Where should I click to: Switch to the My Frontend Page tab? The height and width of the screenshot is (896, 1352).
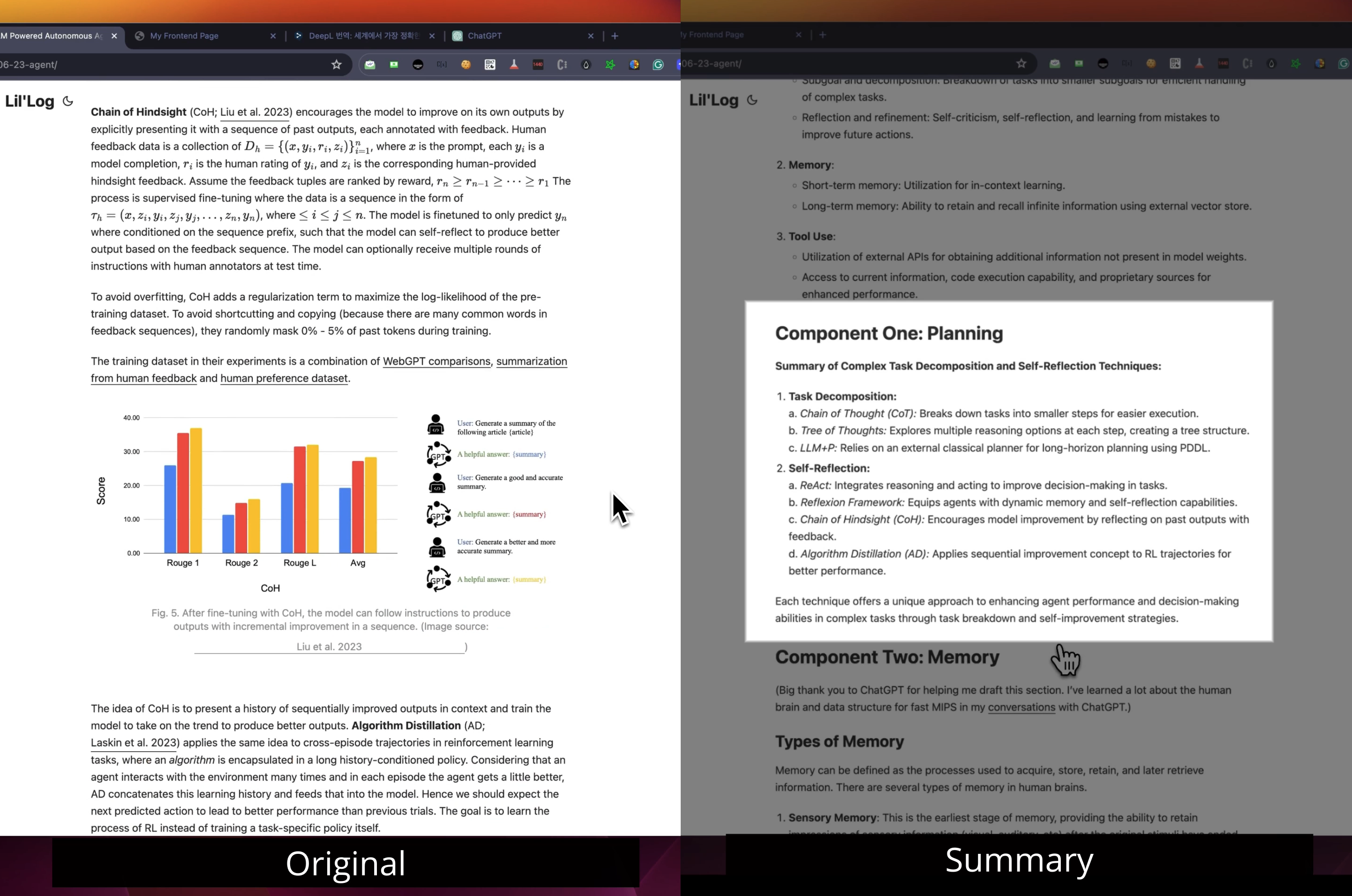point(184,36)
